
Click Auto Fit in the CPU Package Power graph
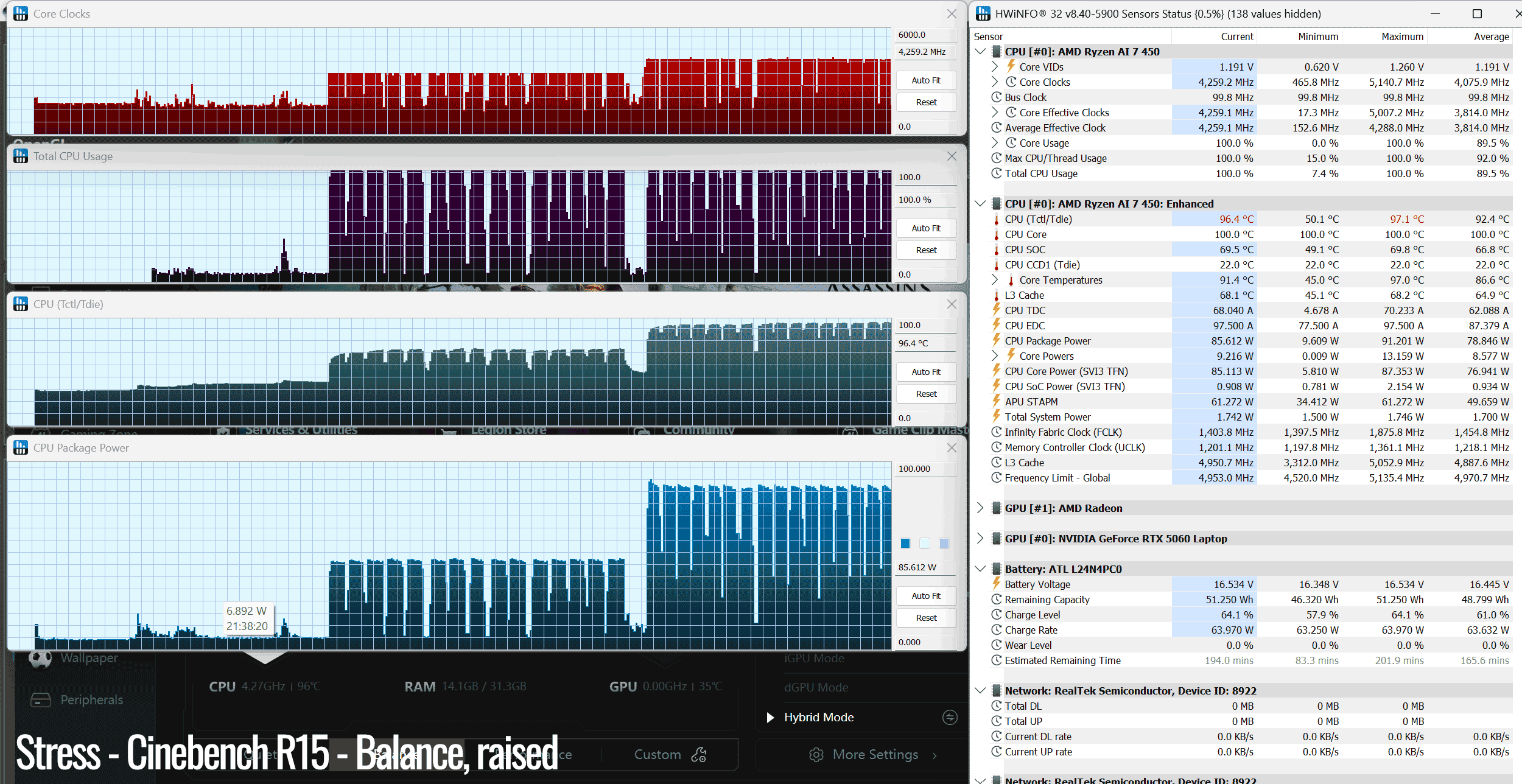point(926,596)
